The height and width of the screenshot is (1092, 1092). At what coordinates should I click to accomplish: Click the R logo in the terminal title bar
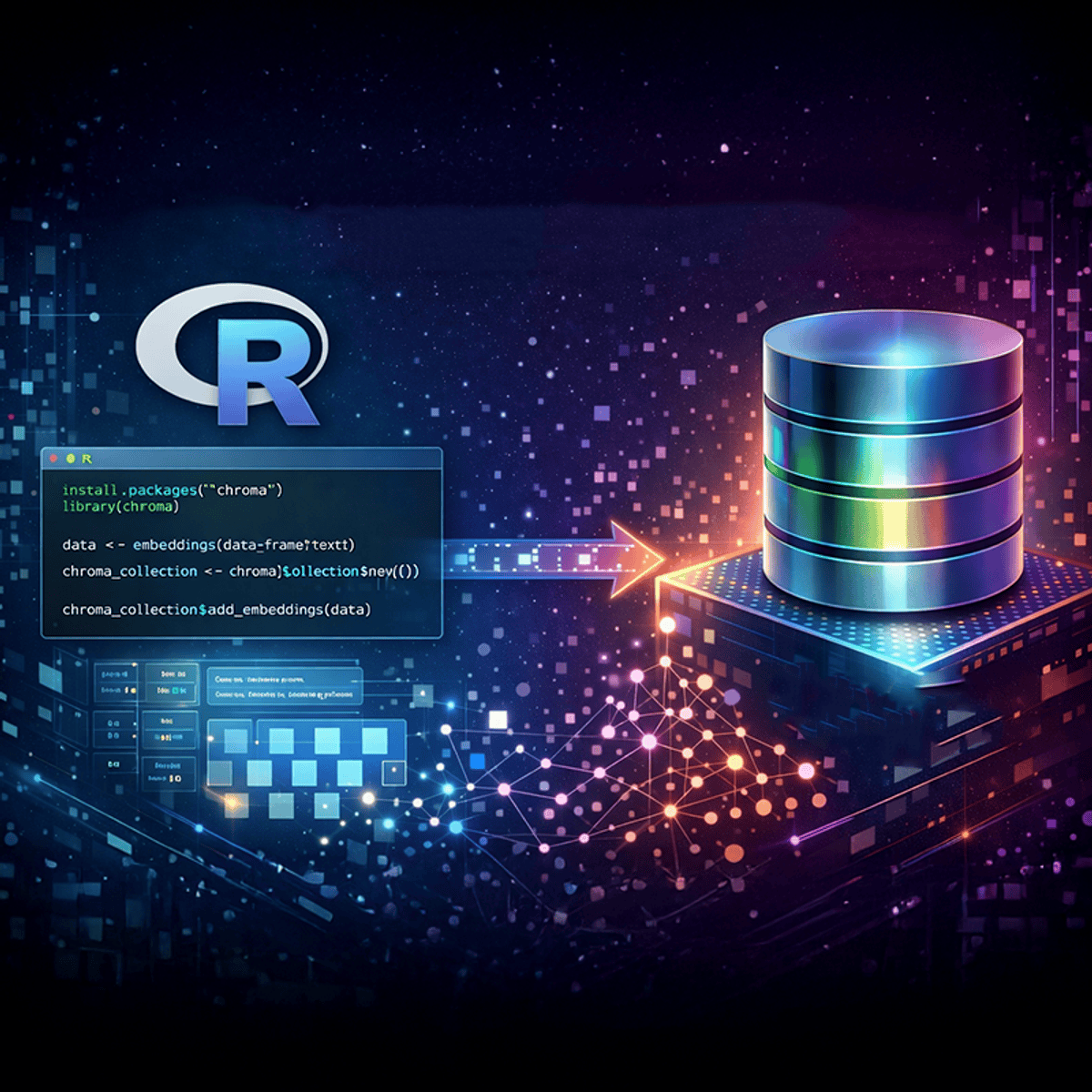86,460
